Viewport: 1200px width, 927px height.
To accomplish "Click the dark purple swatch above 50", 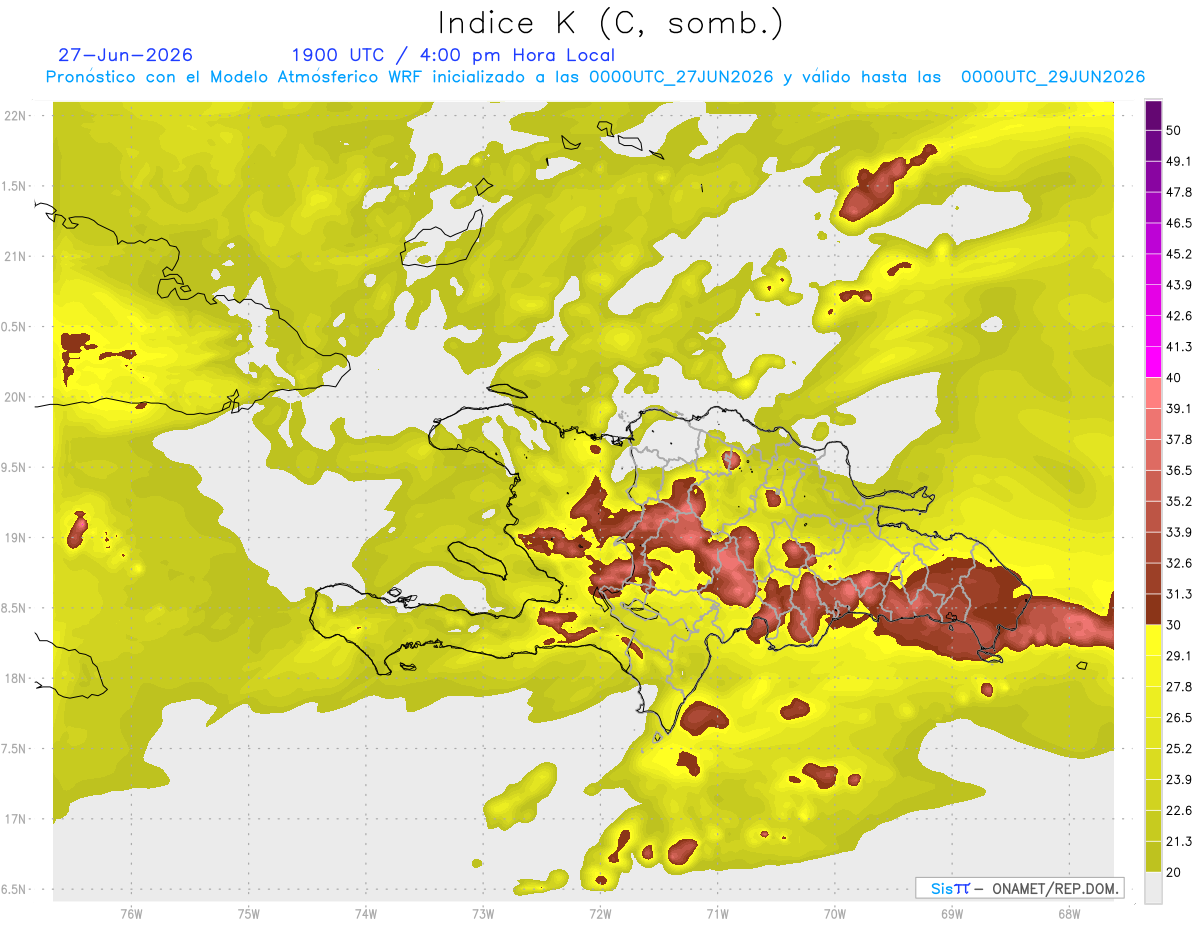I will [1153, 115].
